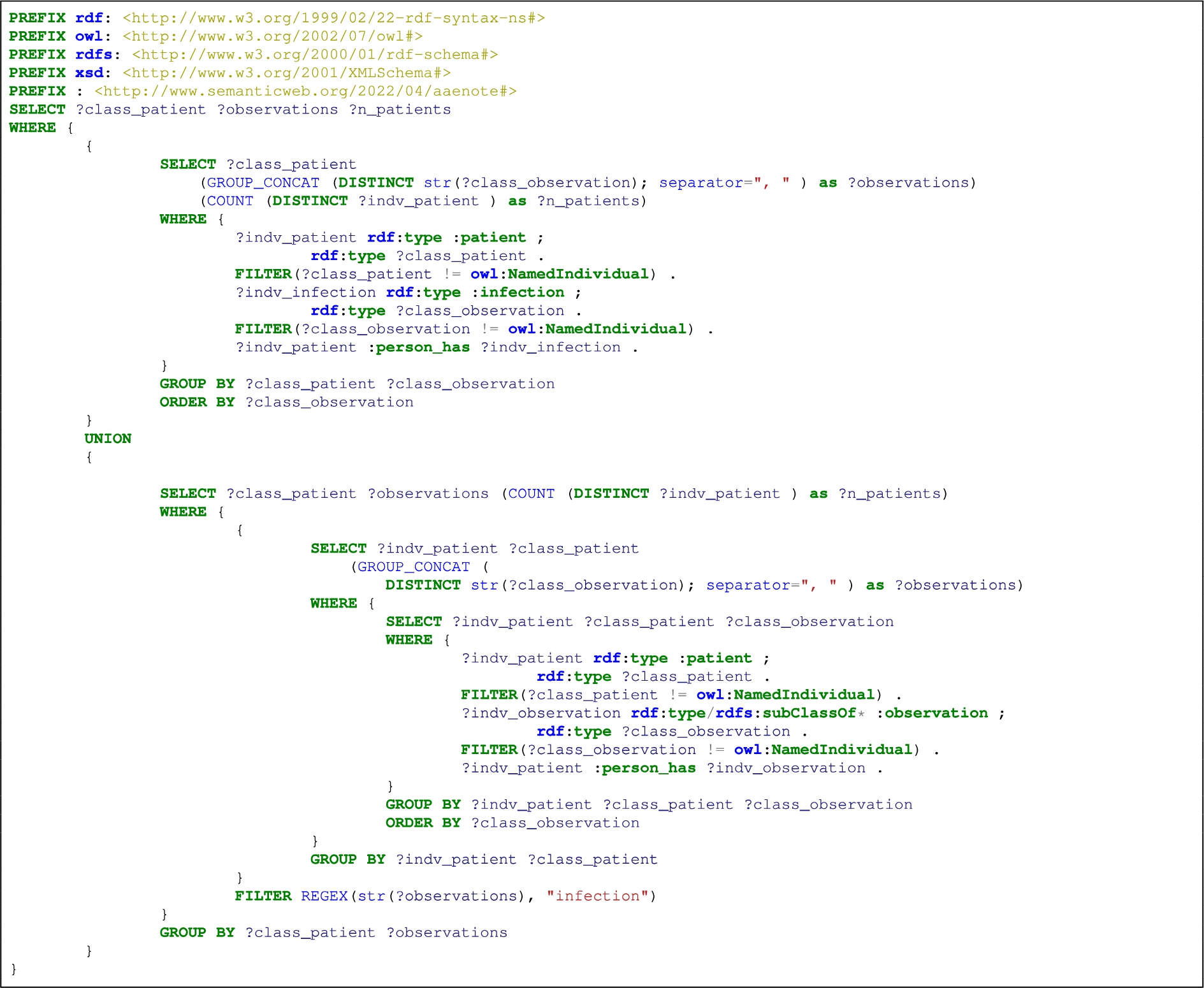The image size is (1204, 988).
Task: Click the UNION keyword
Action: click(x=108, y=439)
